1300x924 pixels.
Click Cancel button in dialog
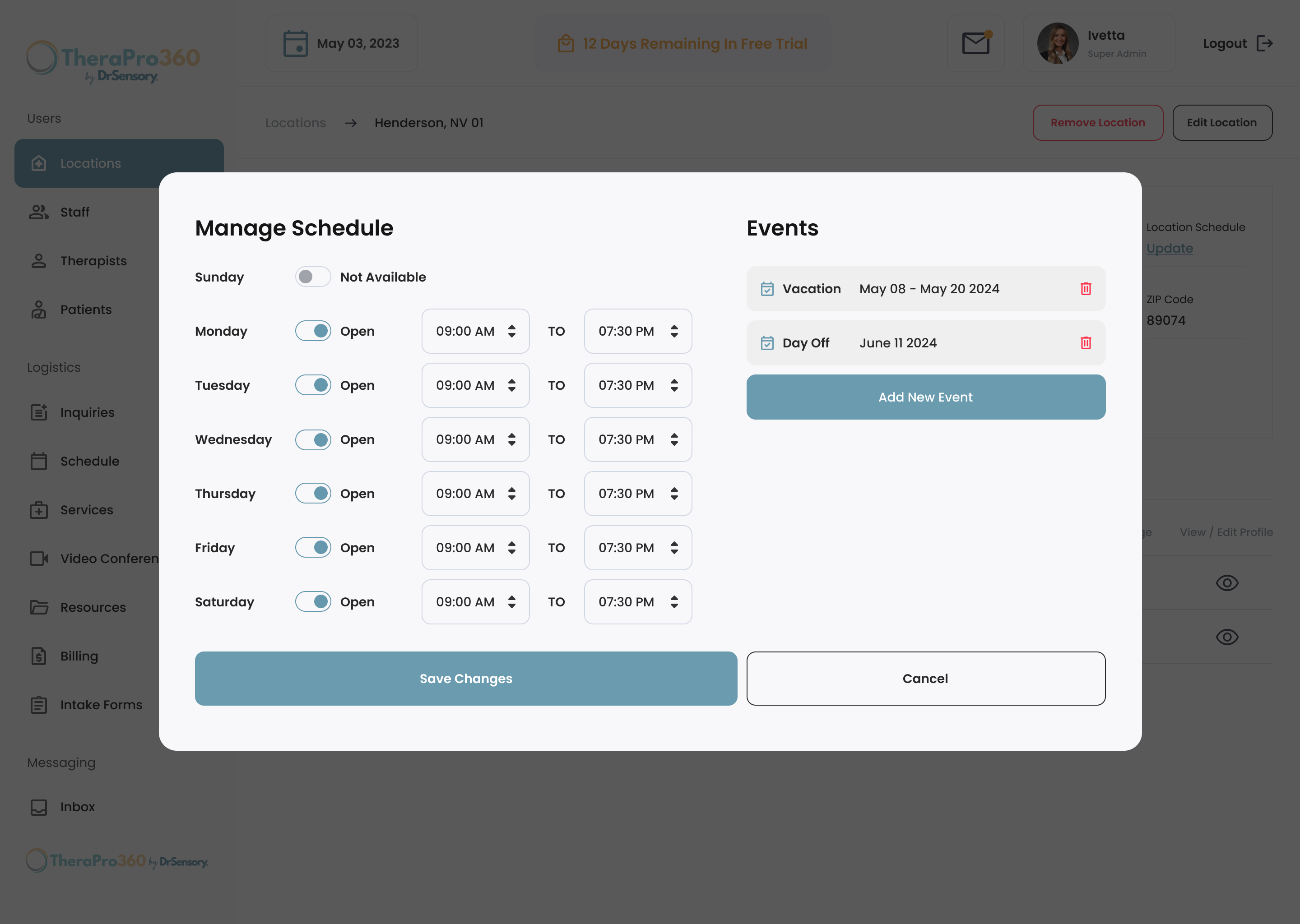(x=925, y=679)
